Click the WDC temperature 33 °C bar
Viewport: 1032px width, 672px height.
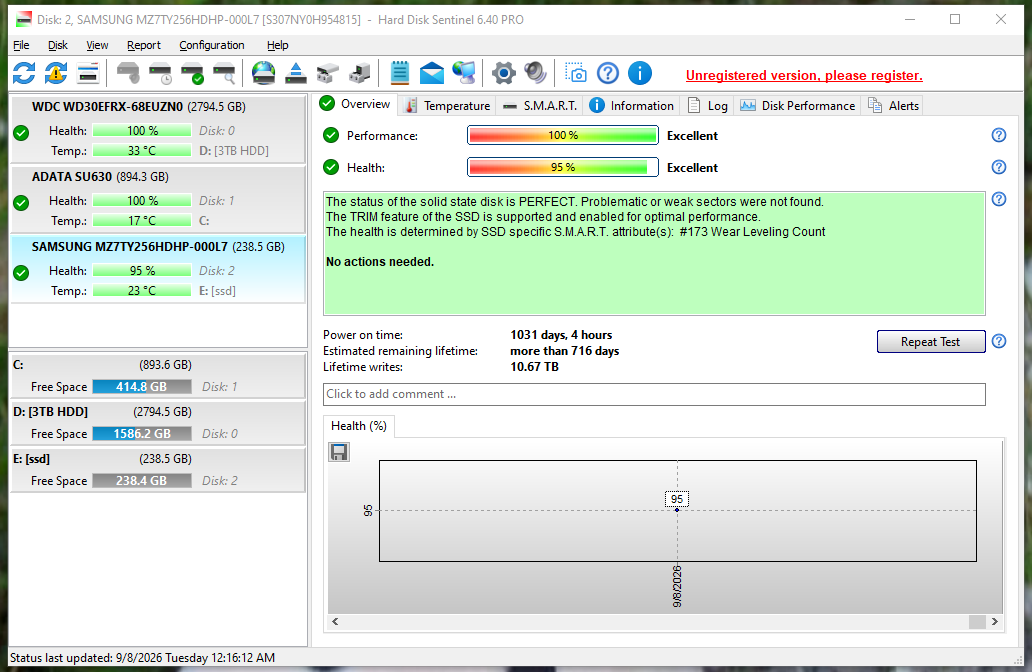(142, 151)
